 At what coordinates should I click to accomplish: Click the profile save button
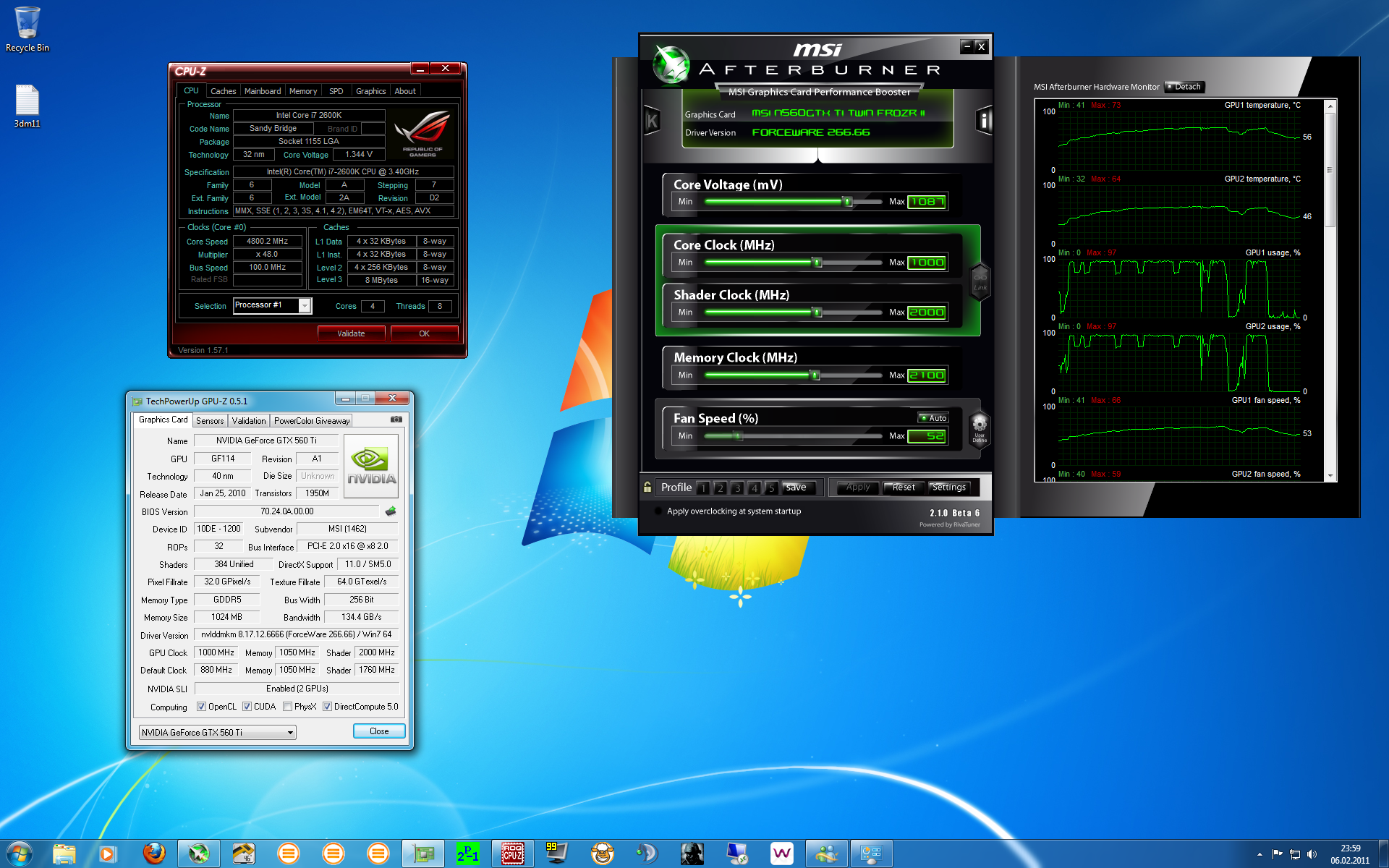click(799, 488)
